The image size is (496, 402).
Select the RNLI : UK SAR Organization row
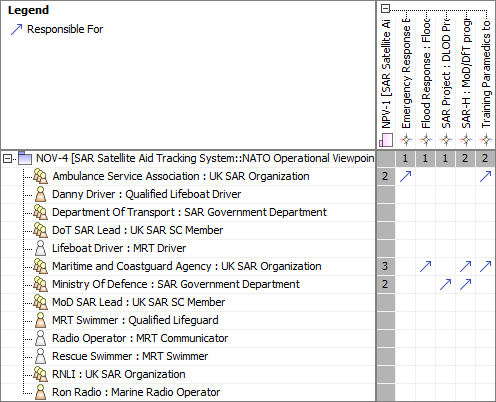119,374
